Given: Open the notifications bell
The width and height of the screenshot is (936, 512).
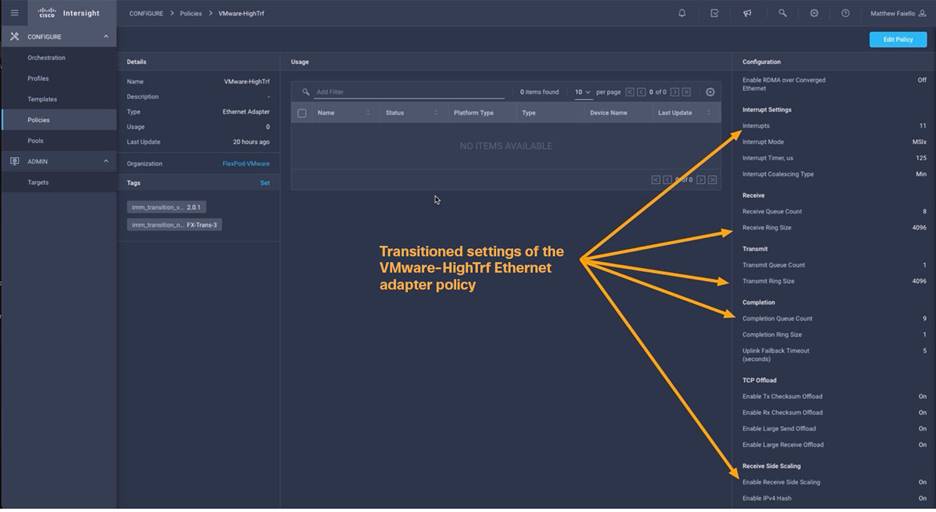Looking at the screenshot, I should [x=682, y=13].
